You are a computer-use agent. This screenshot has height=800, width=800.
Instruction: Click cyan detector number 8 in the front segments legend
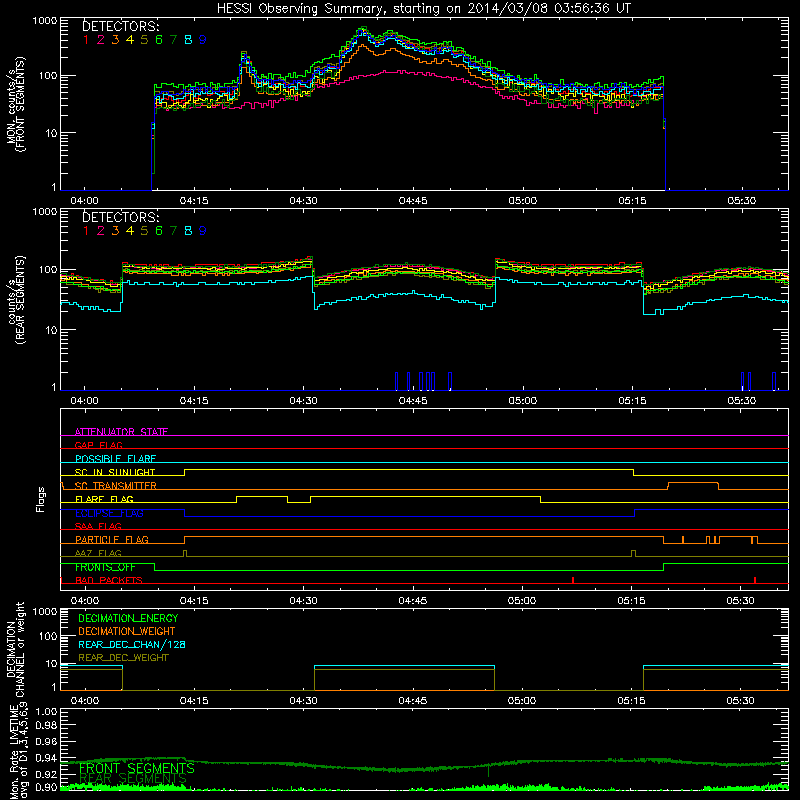point(188,39)
